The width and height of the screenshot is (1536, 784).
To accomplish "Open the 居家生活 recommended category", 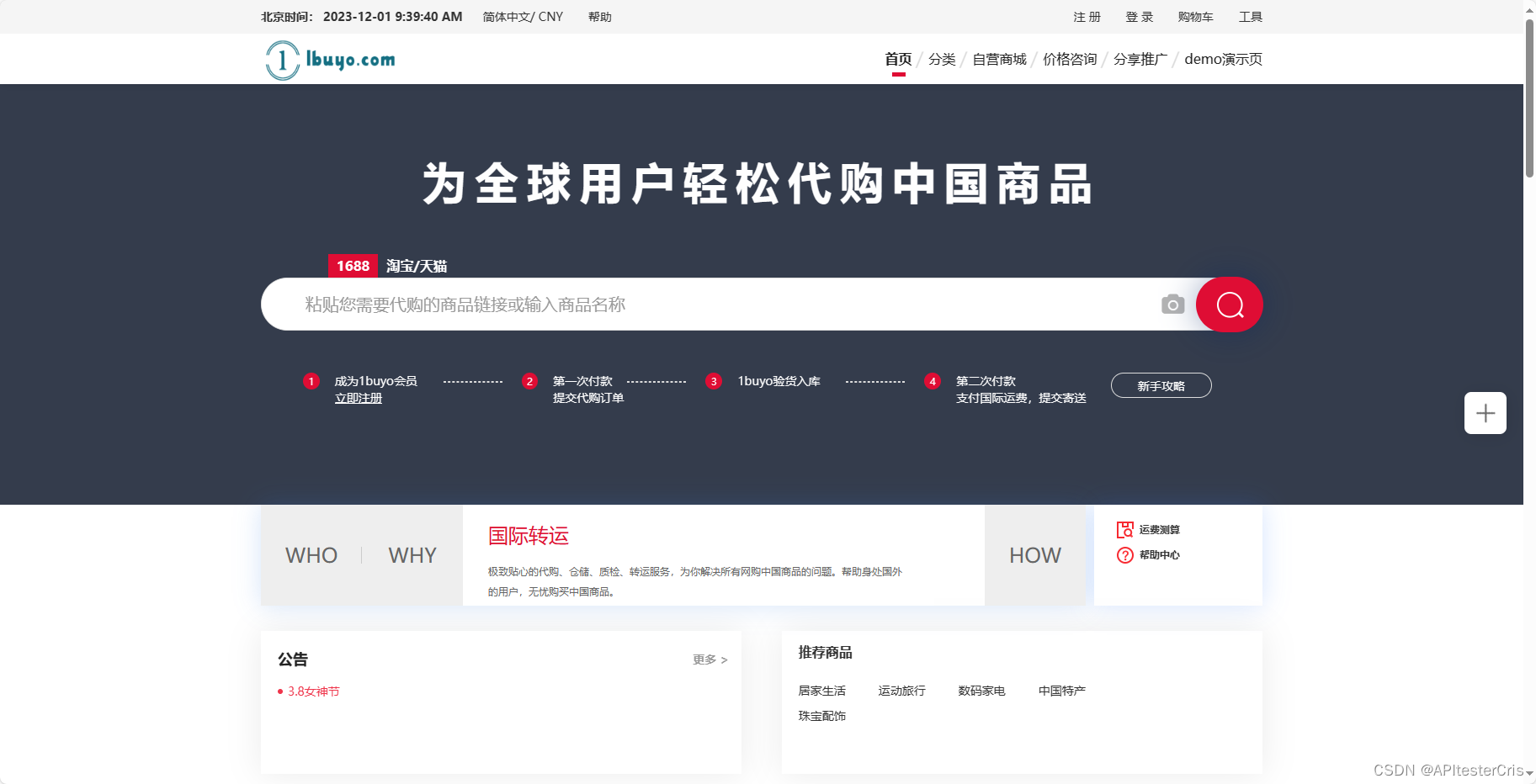I will [821, 691].
